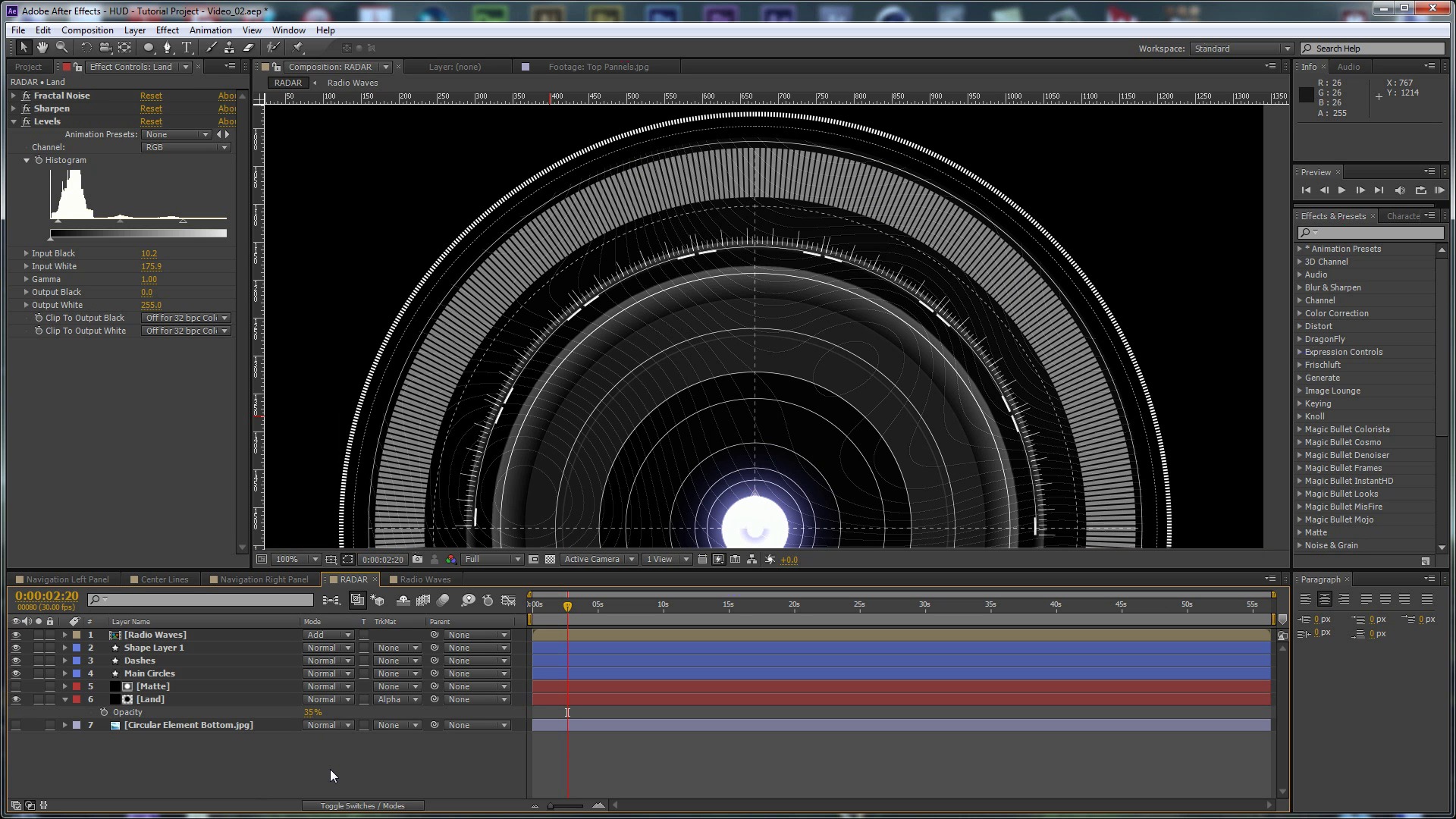The image size is (1456, 819).
Task: Open the Animation menu
Action: [x=210, y=30]
